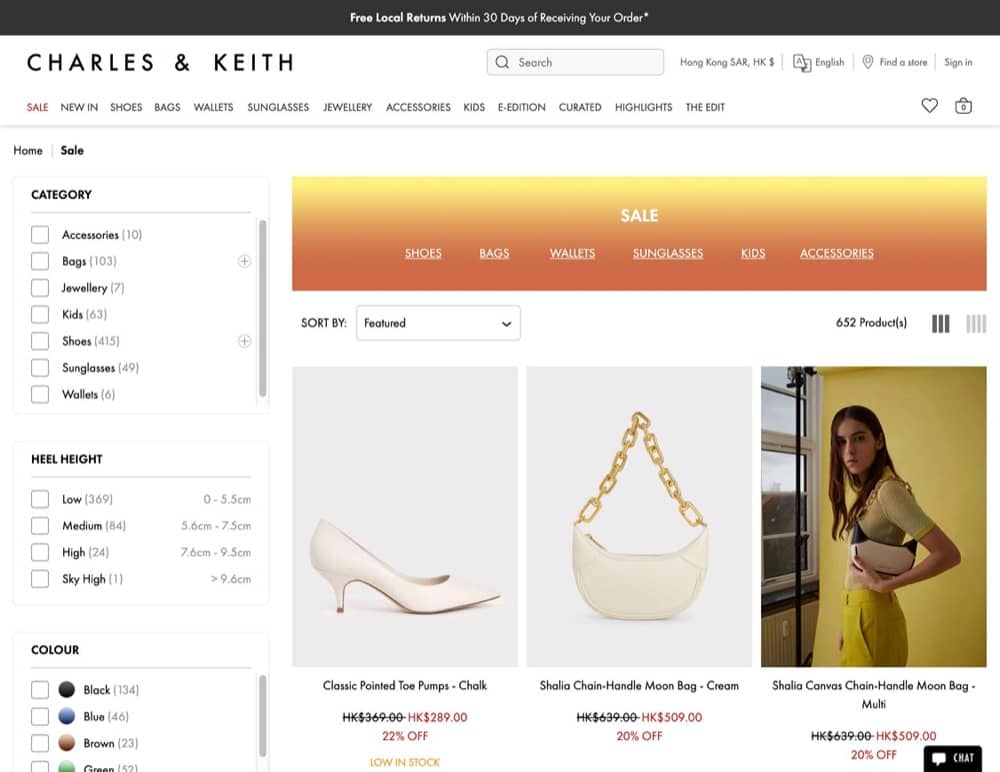Open the HIGHLIGHTS menu

643,107
